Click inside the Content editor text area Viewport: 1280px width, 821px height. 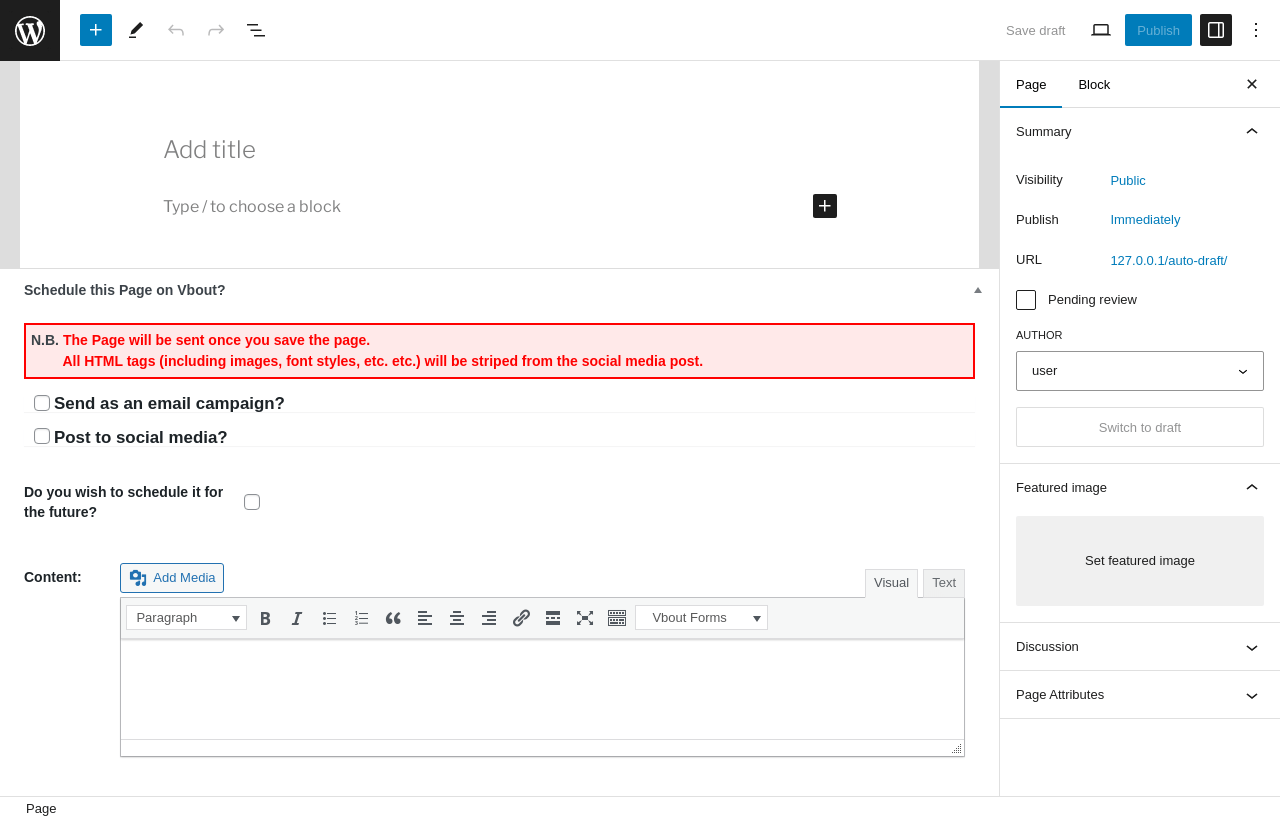point(542,690)
